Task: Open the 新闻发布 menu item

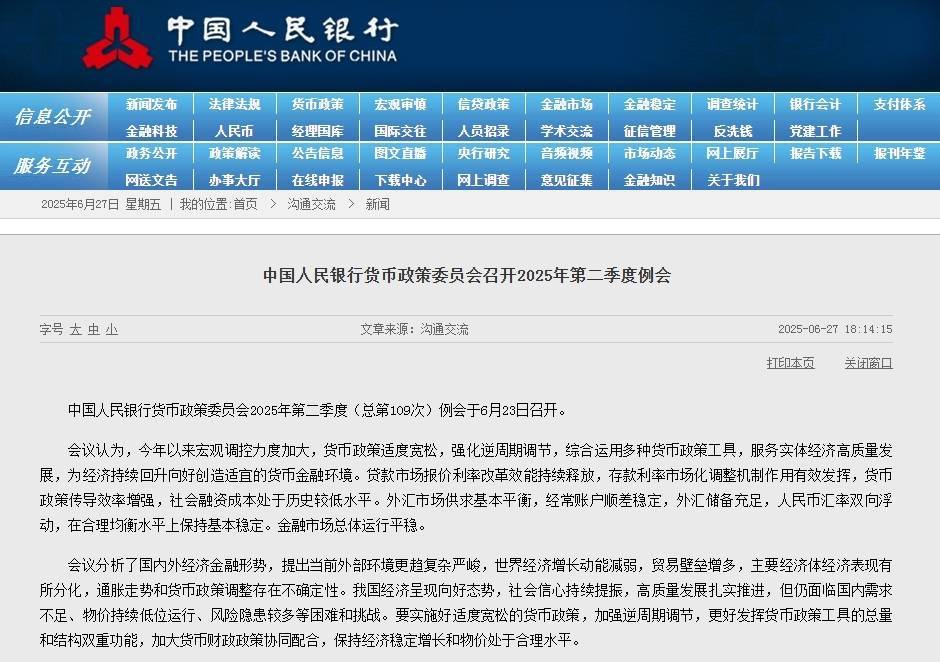Action: tap(151, 104)
